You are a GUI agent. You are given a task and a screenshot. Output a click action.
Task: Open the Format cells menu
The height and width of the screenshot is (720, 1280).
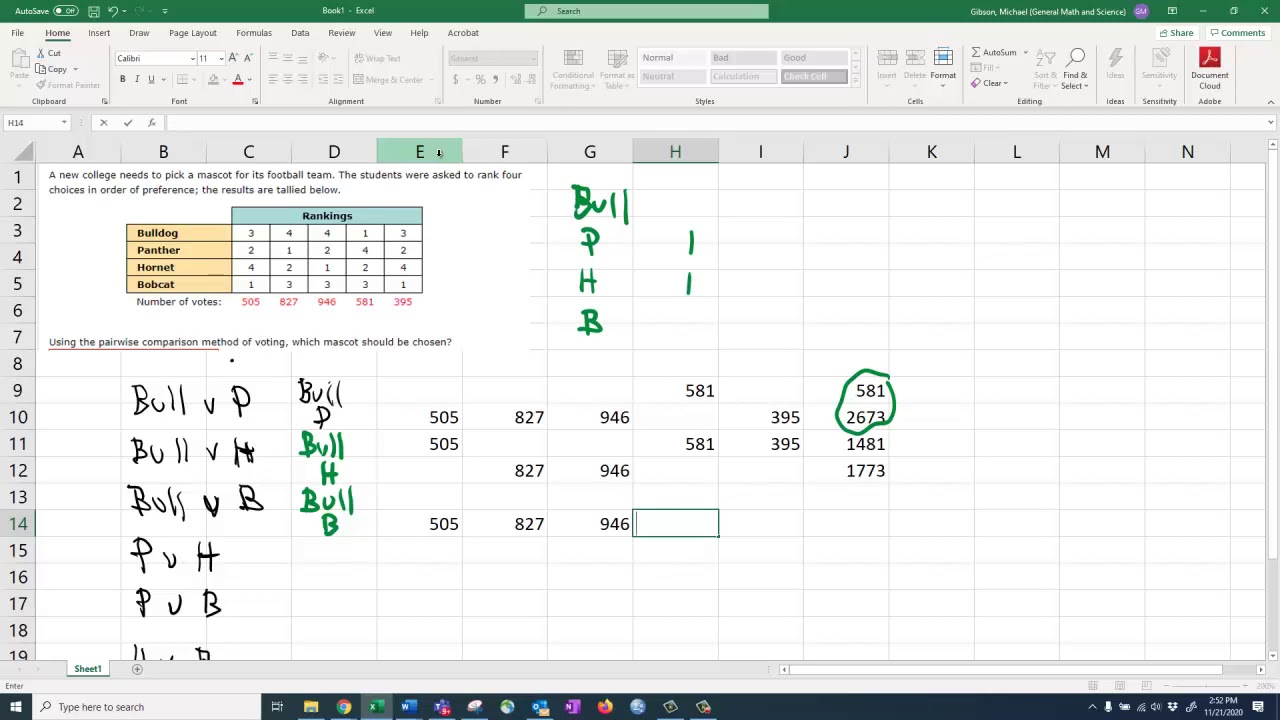coord(943,66)
